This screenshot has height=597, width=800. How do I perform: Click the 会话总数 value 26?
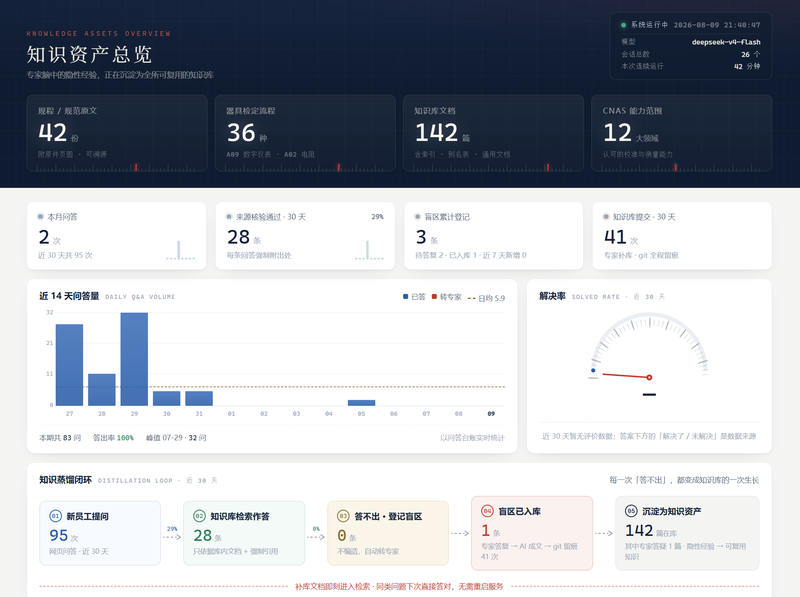coord(745,55)
